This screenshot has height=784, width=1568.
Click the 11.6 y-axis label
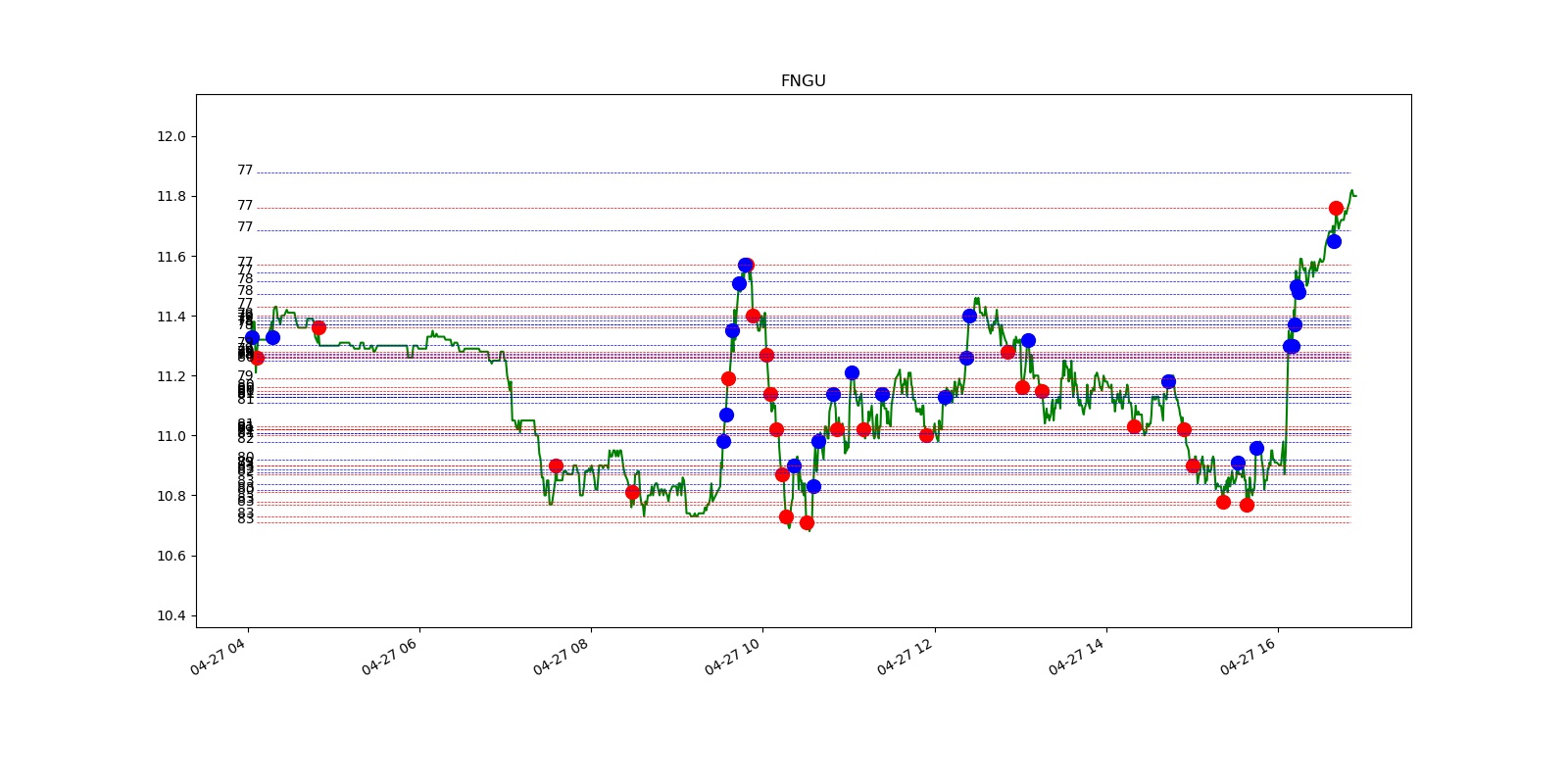tap(171, 257)
